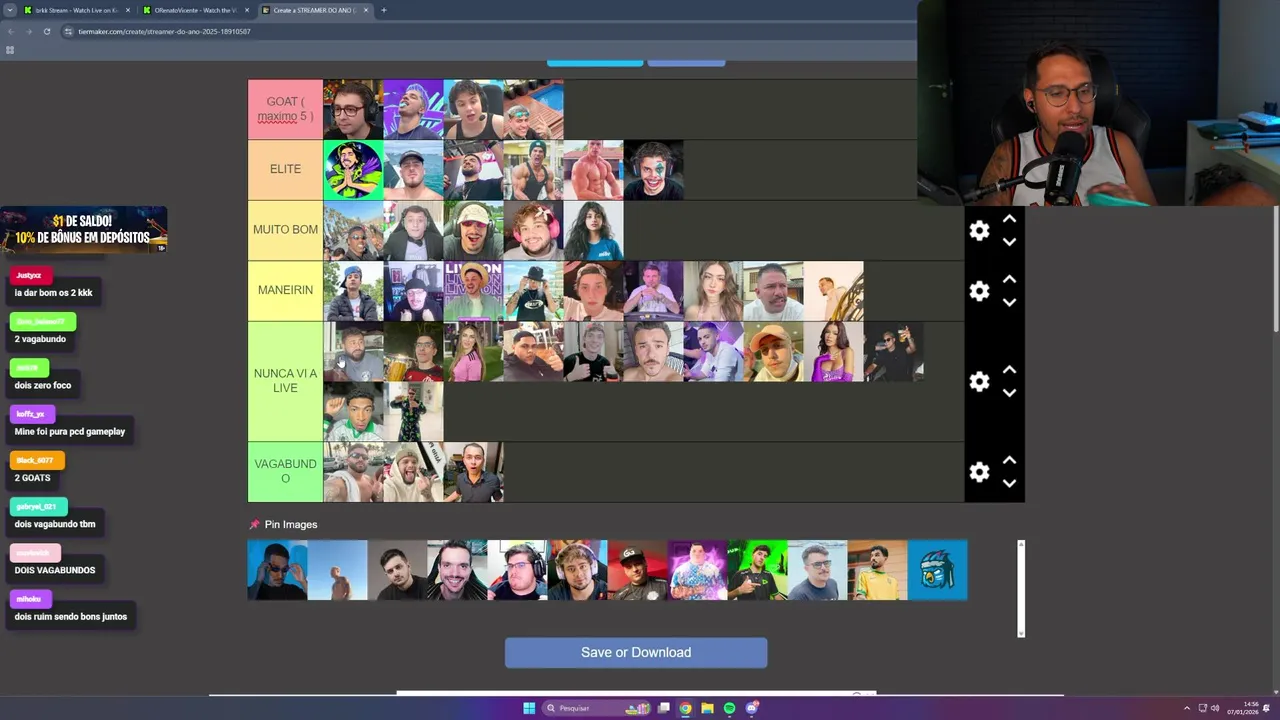Click chat message 'dois ruim sendo bons juntos'

(71, 616)
